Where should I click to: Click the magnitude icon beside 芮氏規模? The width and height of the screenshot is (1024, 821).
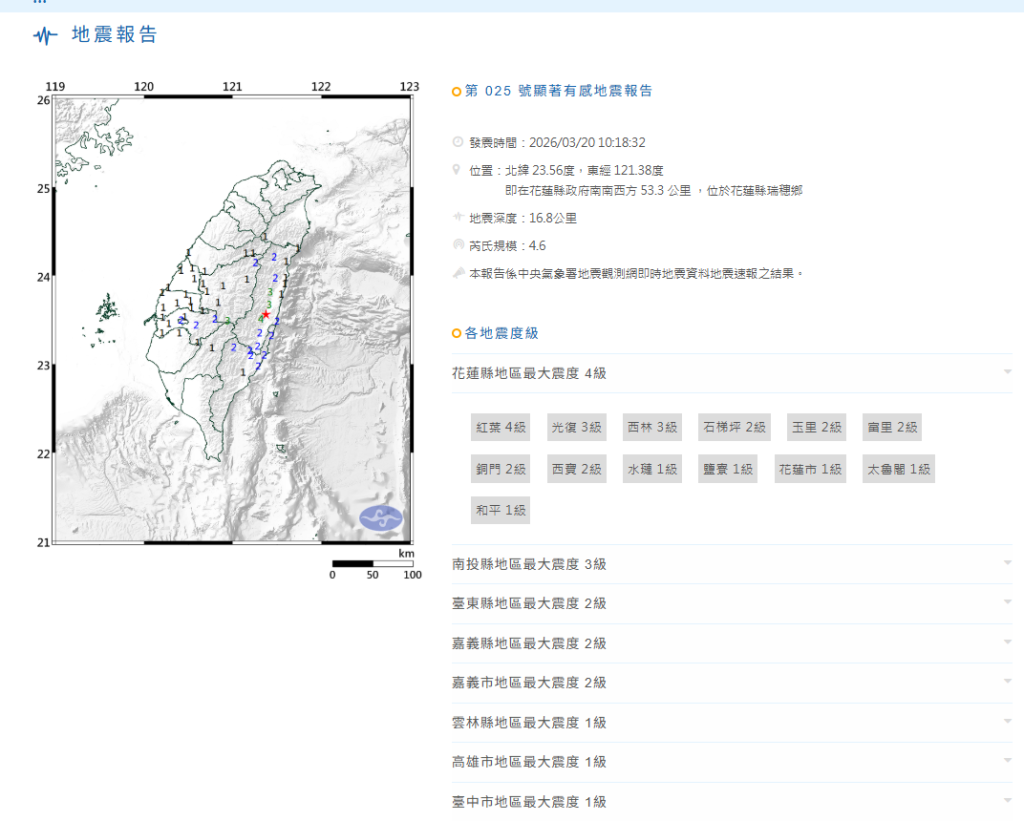click(x=456, y=245)
